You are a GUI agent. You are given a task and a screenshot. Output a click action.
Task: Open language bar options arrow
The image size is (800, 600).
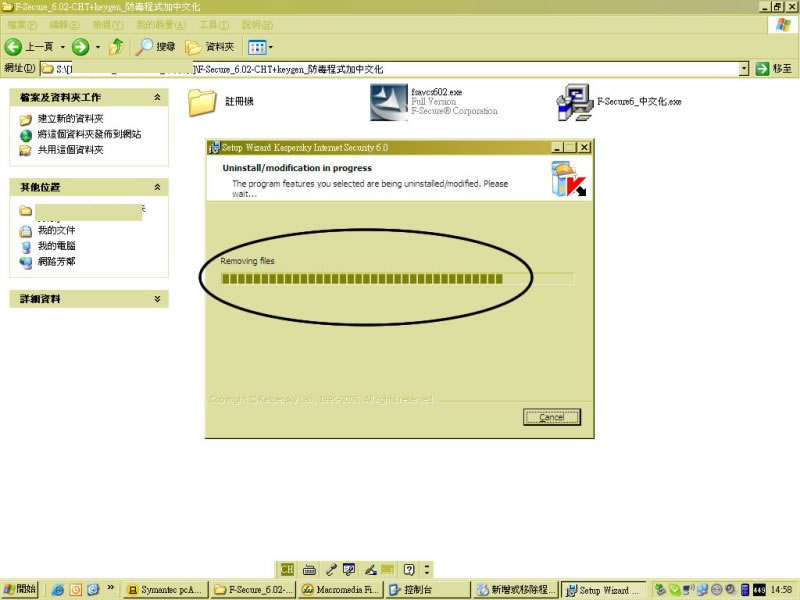427,569
